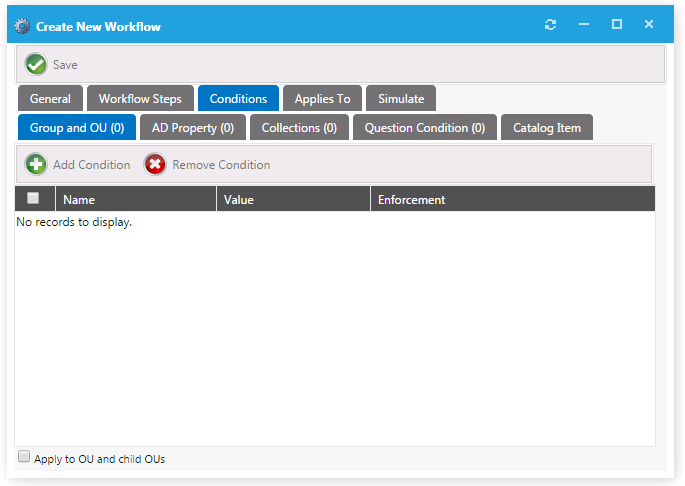
Task: Click the green Add Condition plus icon
Action: (36, 165)
